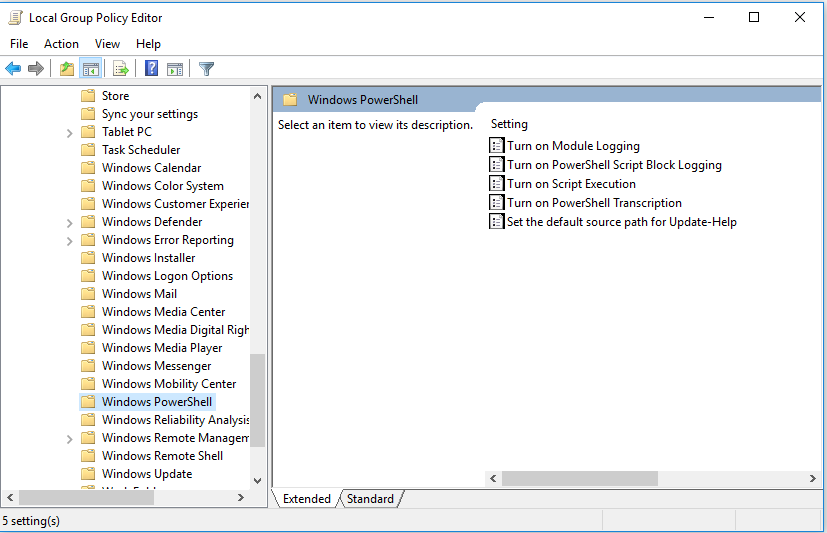This screenshot has height=533, width=827.
Task: Click settings list horizontal scroll right arrow
Action: click(x=812, y=478)
